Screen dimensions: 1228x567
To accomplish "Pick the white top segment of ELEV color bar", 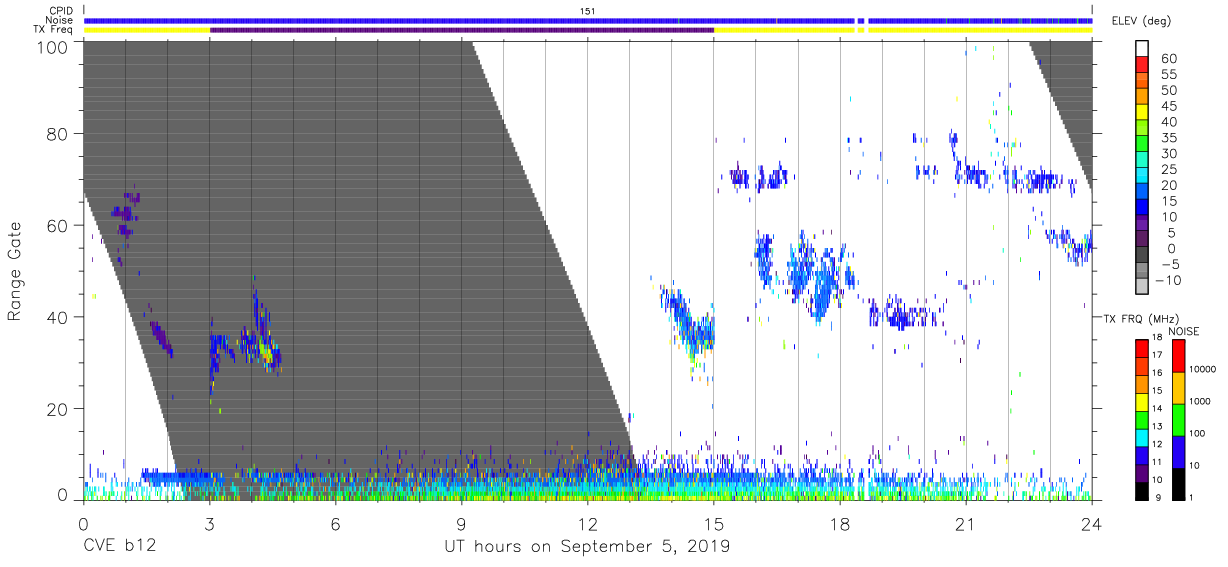I will (x=1142, y=50).
